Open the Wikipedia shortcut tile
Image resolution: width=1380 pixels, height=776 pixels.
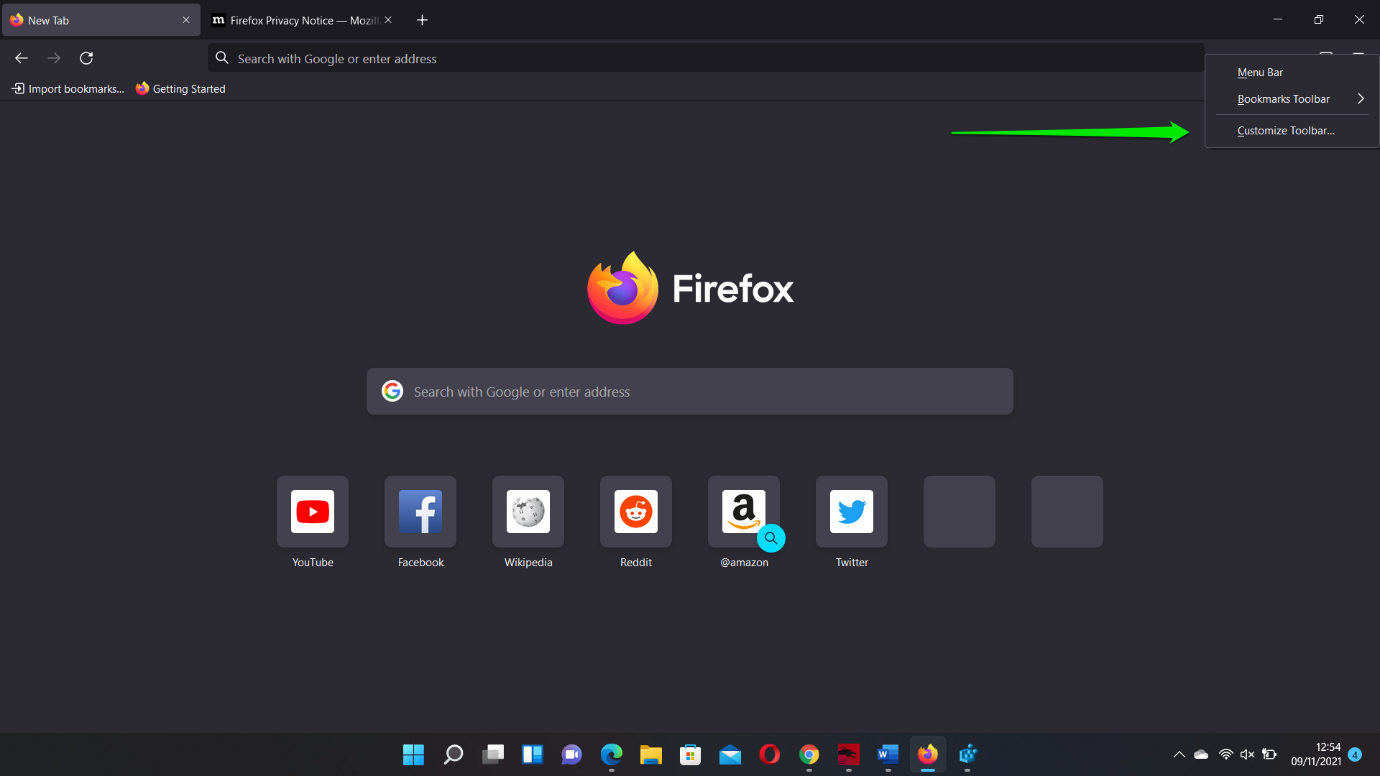(x=528, y=511)
